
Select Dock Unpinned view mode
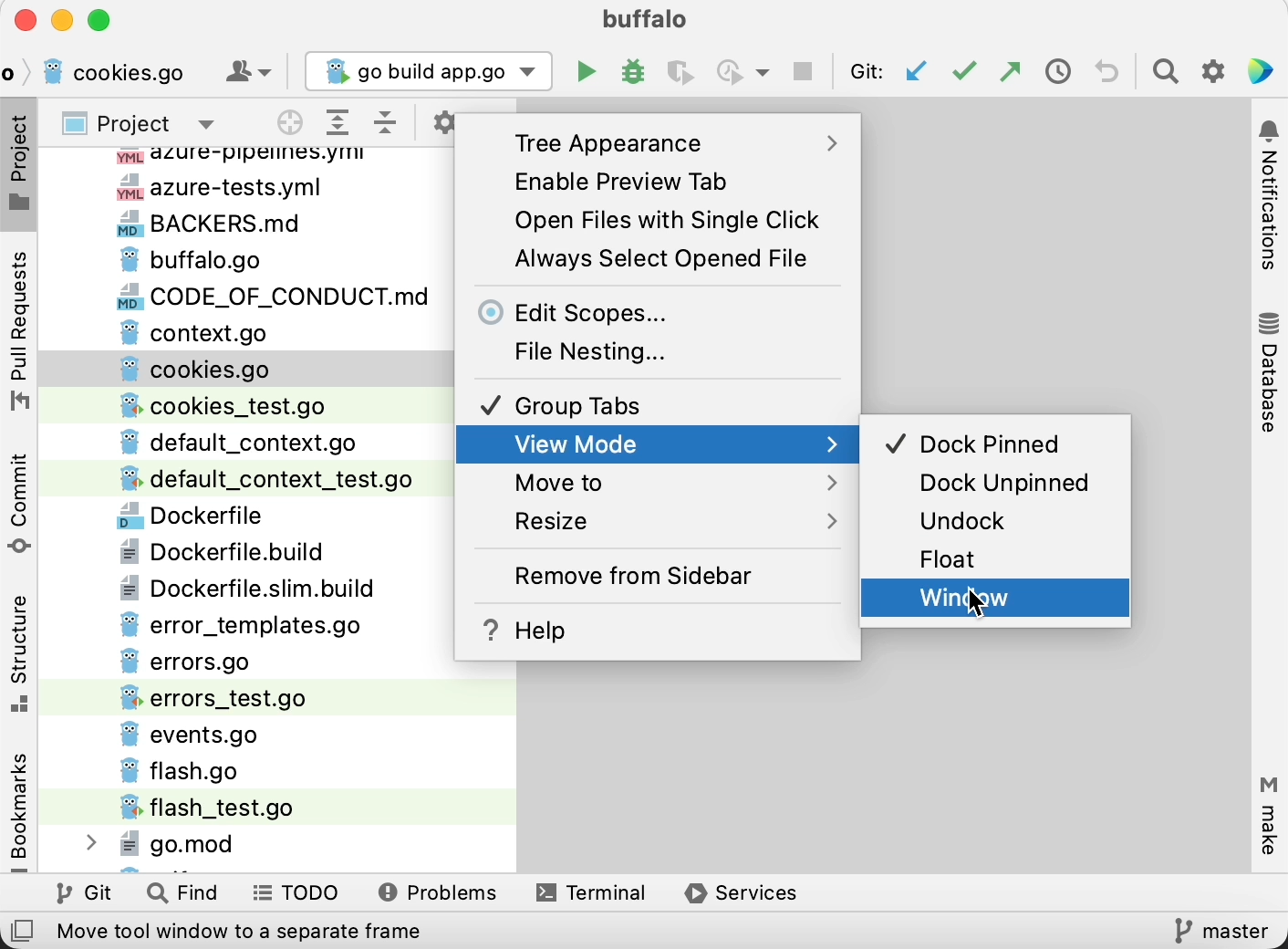[x=996, y=484]
